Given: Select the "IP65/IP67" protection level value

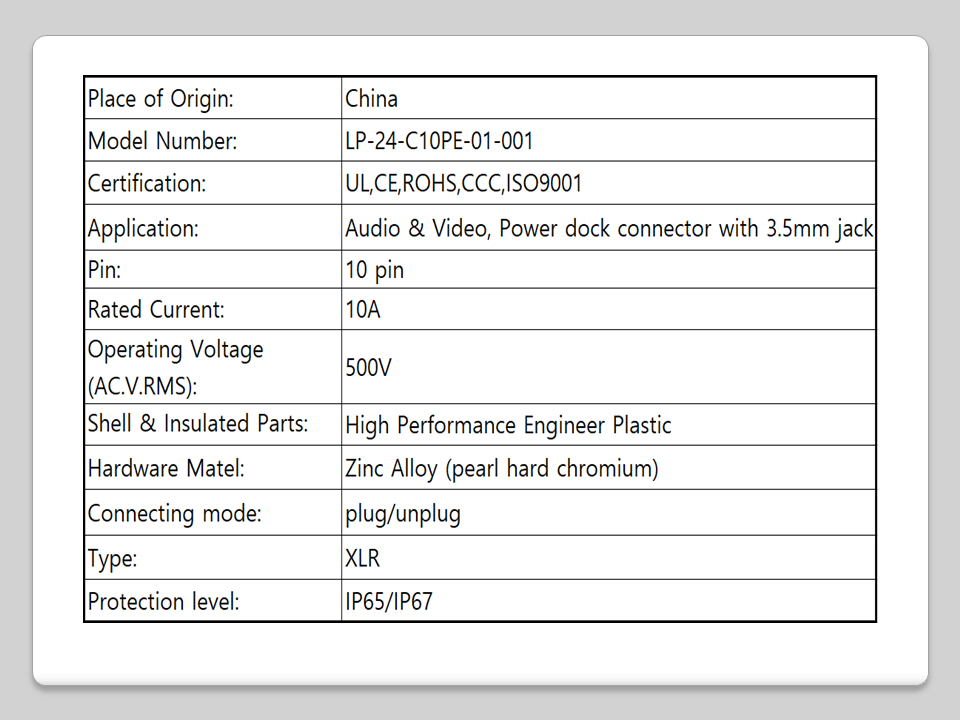Looking at the screenshot, I should pos(389,602).
